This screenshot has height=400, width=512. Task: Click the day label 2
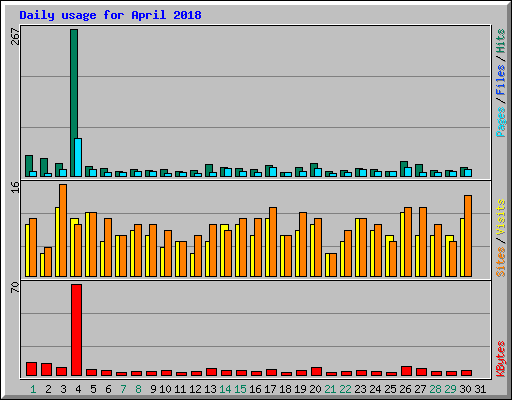[48, 389]
